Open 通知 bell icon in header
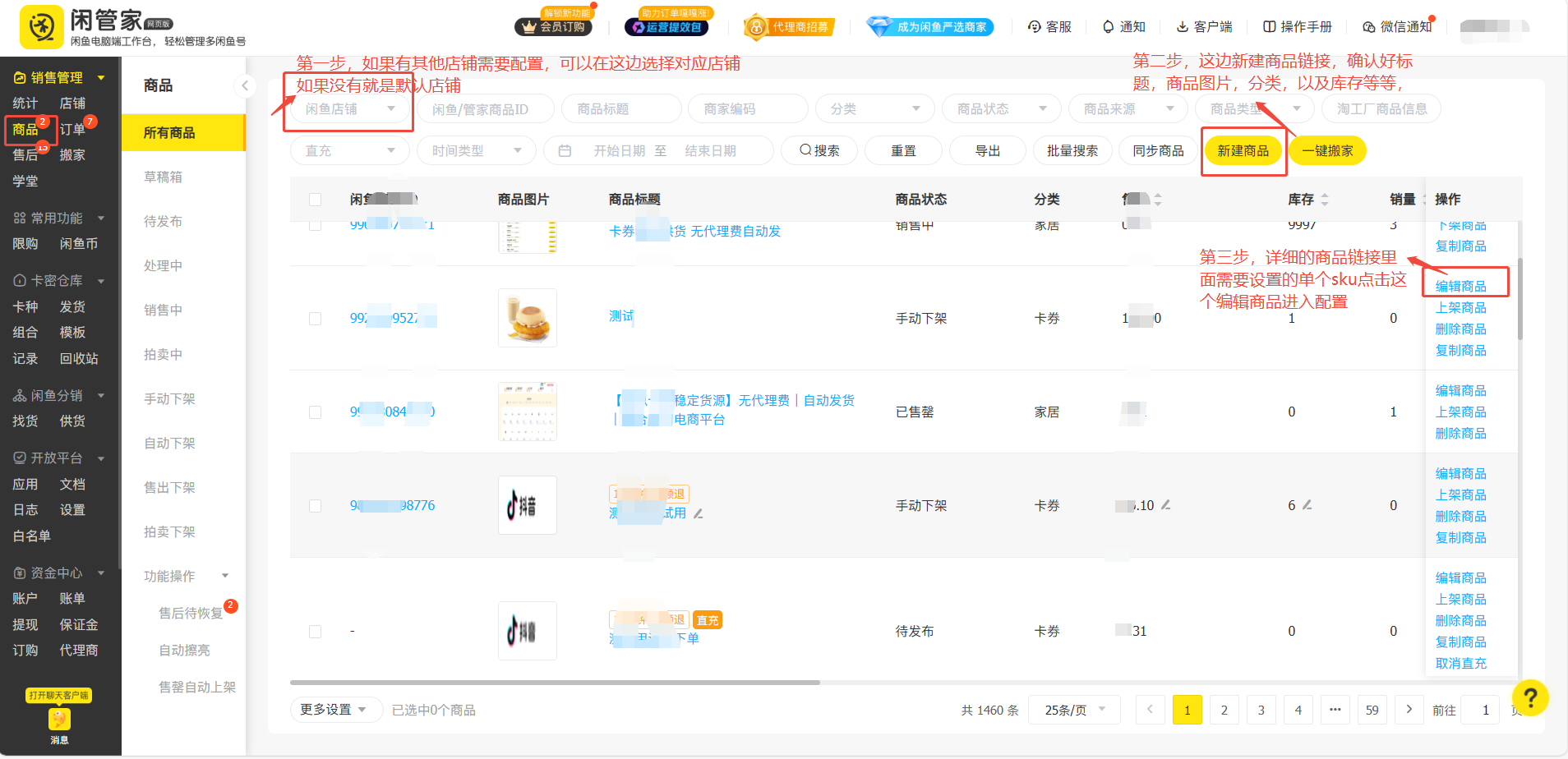Screen dimensions: 1568x759 (1108, 27)
